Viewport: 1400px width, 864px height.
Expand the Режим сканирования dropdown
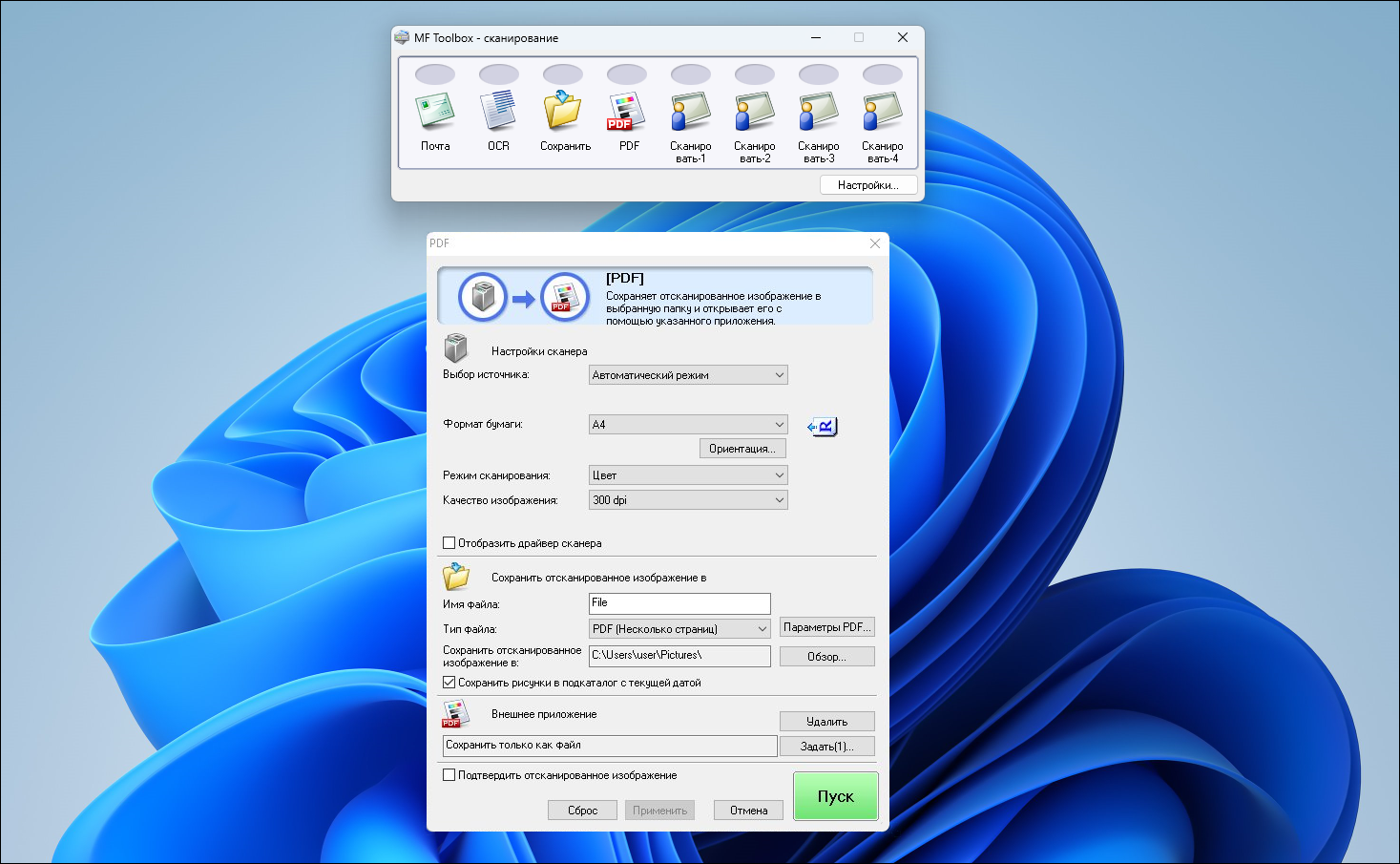point(688,475)
